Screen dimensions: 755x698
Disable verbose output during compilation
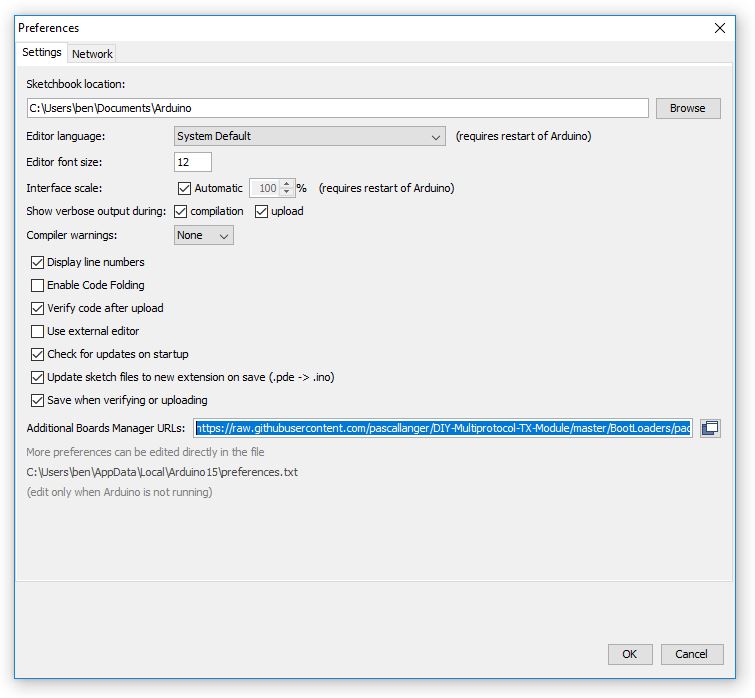tap(181, 211)
